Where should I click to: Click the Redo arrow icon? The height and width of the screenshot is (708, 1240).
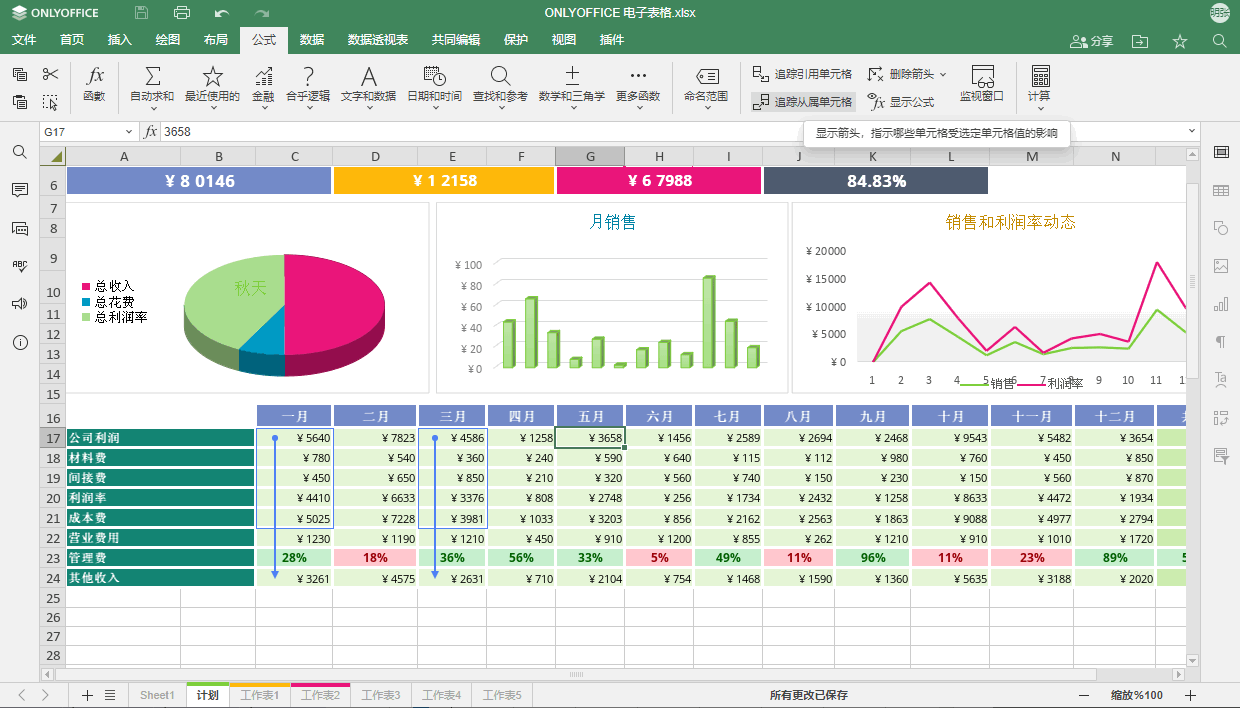point(262,13)
